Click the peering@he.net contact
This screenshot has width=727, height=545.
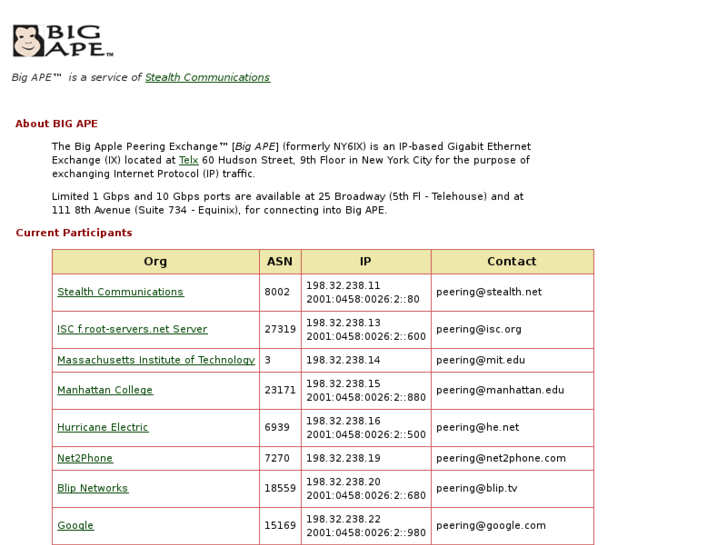tap(477, 427)
